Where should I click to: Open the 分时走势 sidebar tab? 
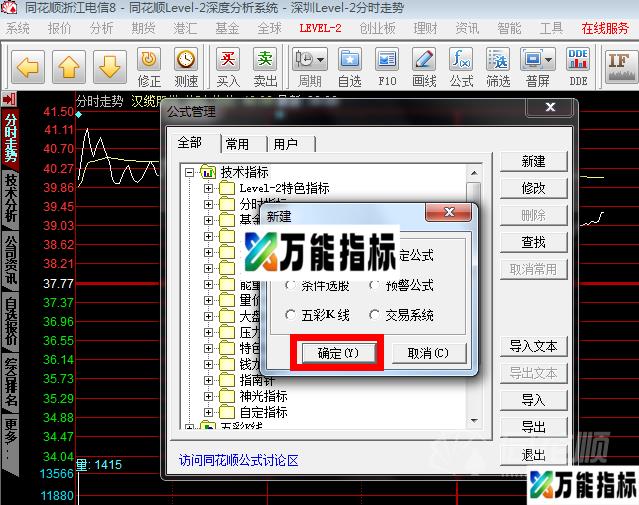[11, 137]
